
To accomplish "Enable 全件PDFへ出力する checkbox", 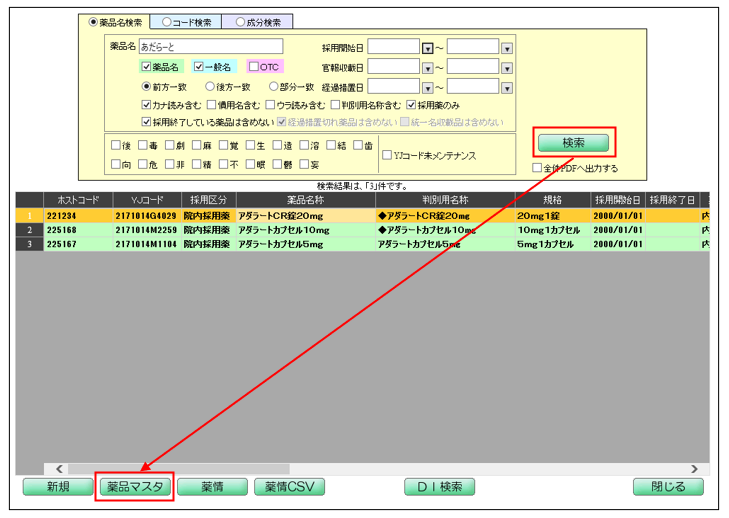I will pos(538,168).
